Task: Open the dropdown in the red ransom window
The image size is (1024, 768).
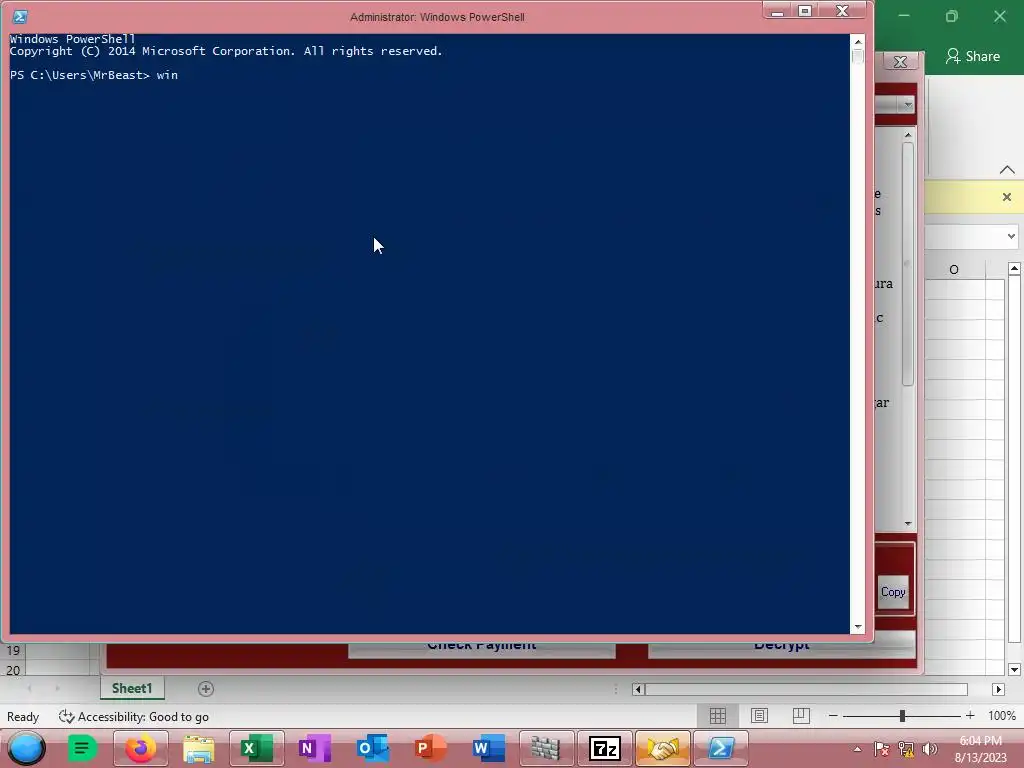Action: [x=906, y=104]
